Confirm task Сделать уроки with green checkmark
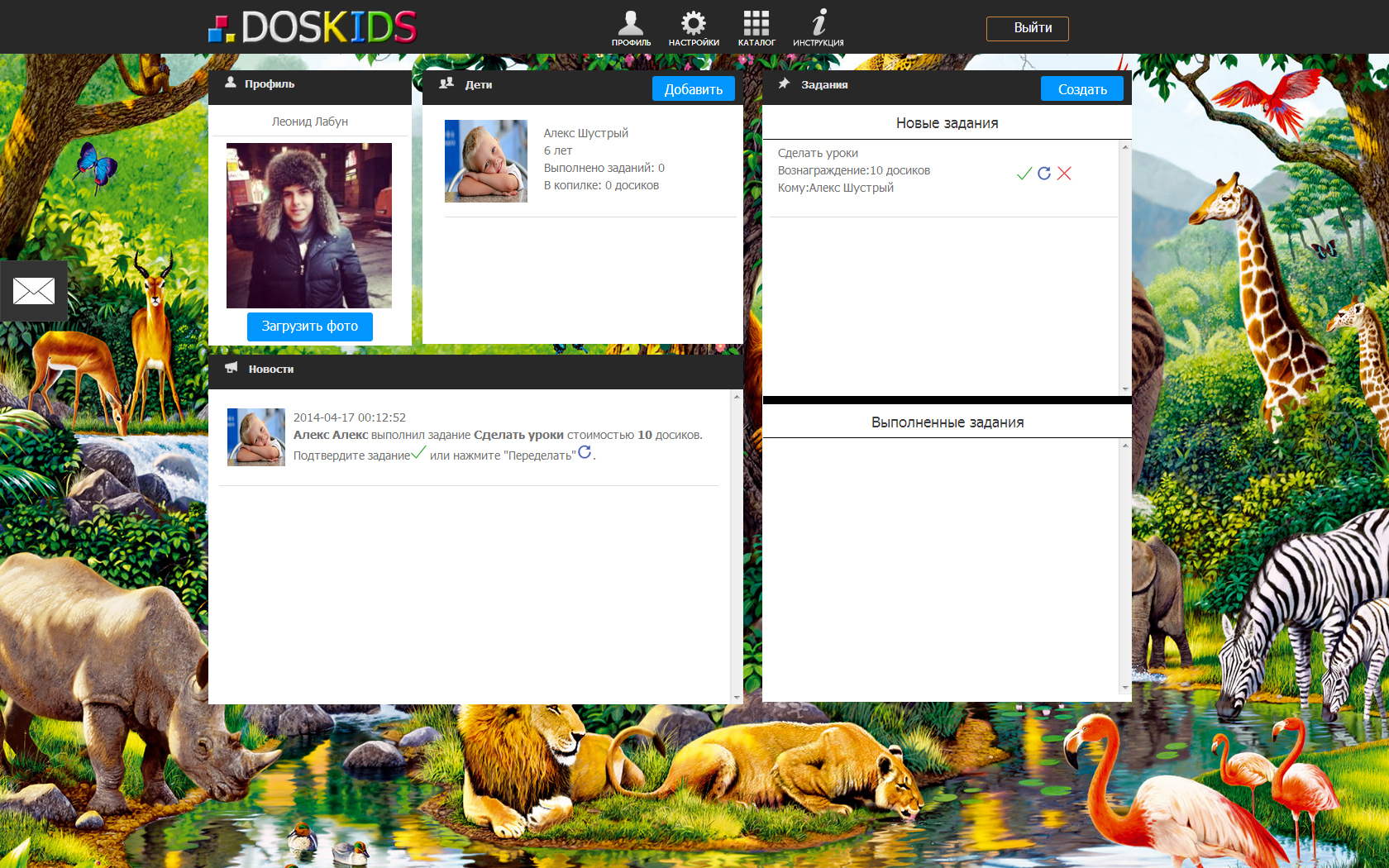 pyautogui.click(x=1024, y=173)
